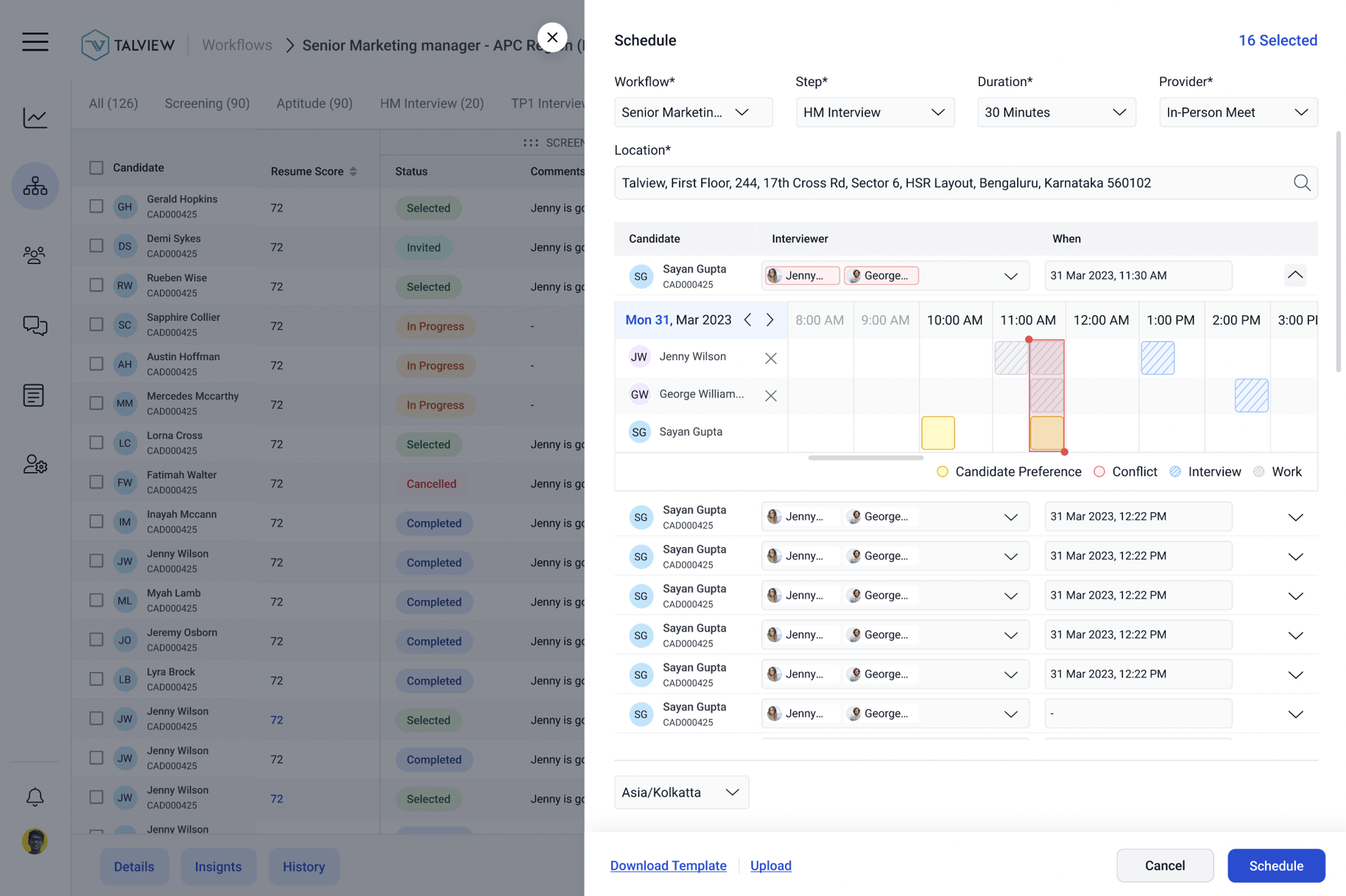Check the checkbox next to Gerald Hopkins

96,206
